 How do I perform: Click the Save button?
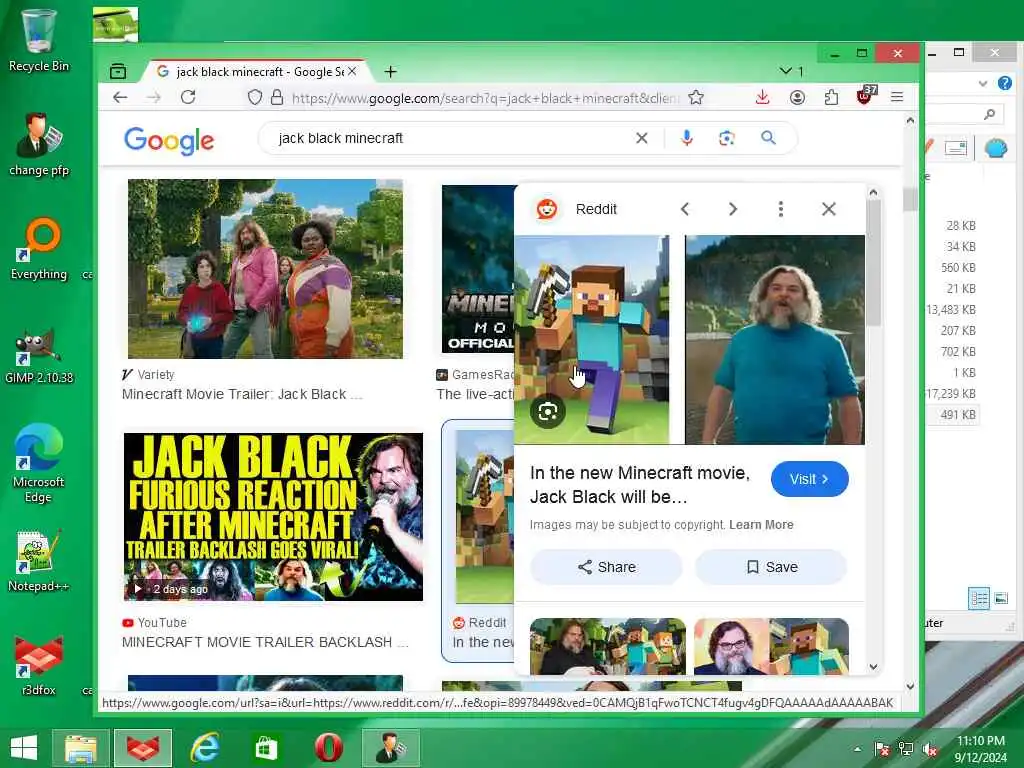(x=771, y=567)
